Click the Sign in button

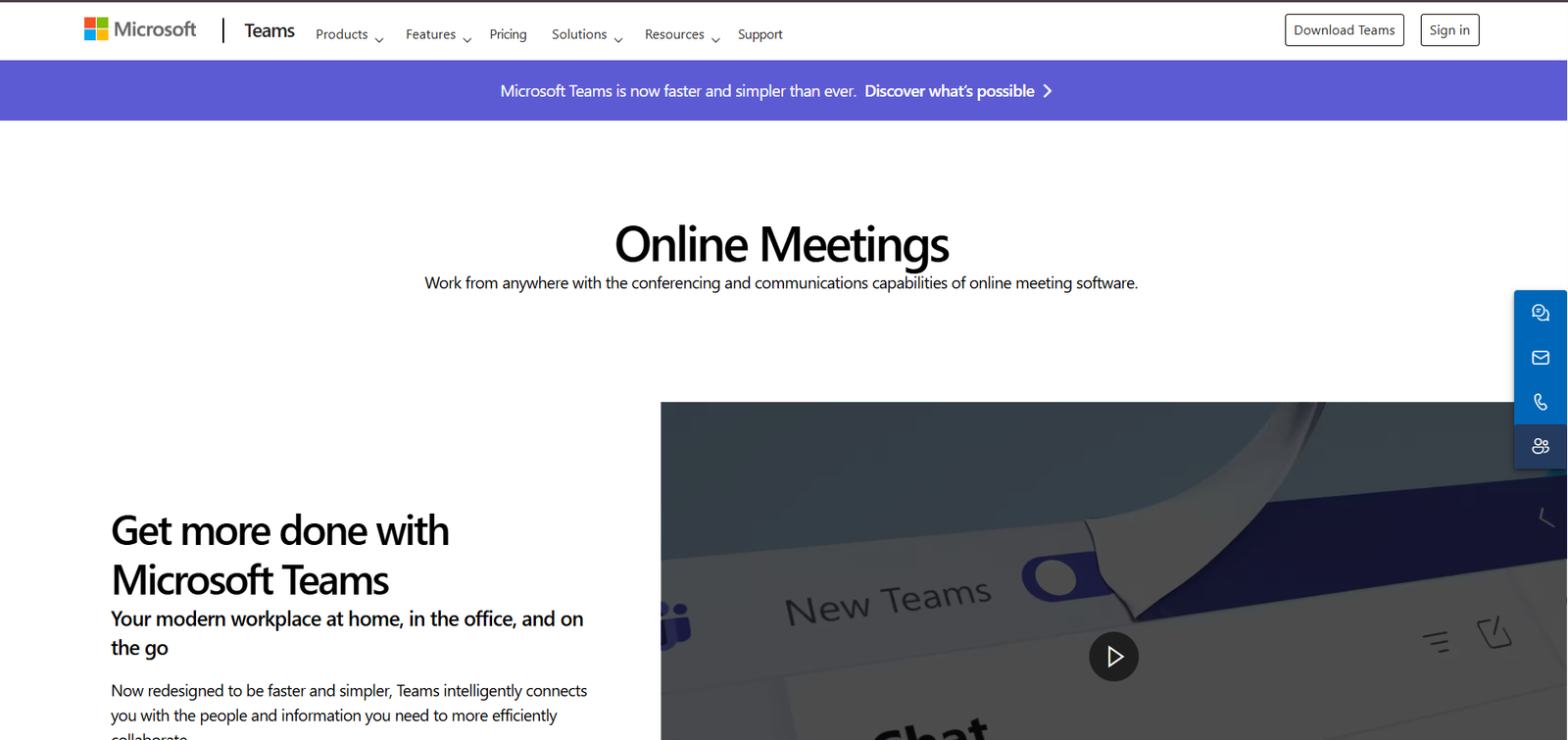(x=1449, y=30)
